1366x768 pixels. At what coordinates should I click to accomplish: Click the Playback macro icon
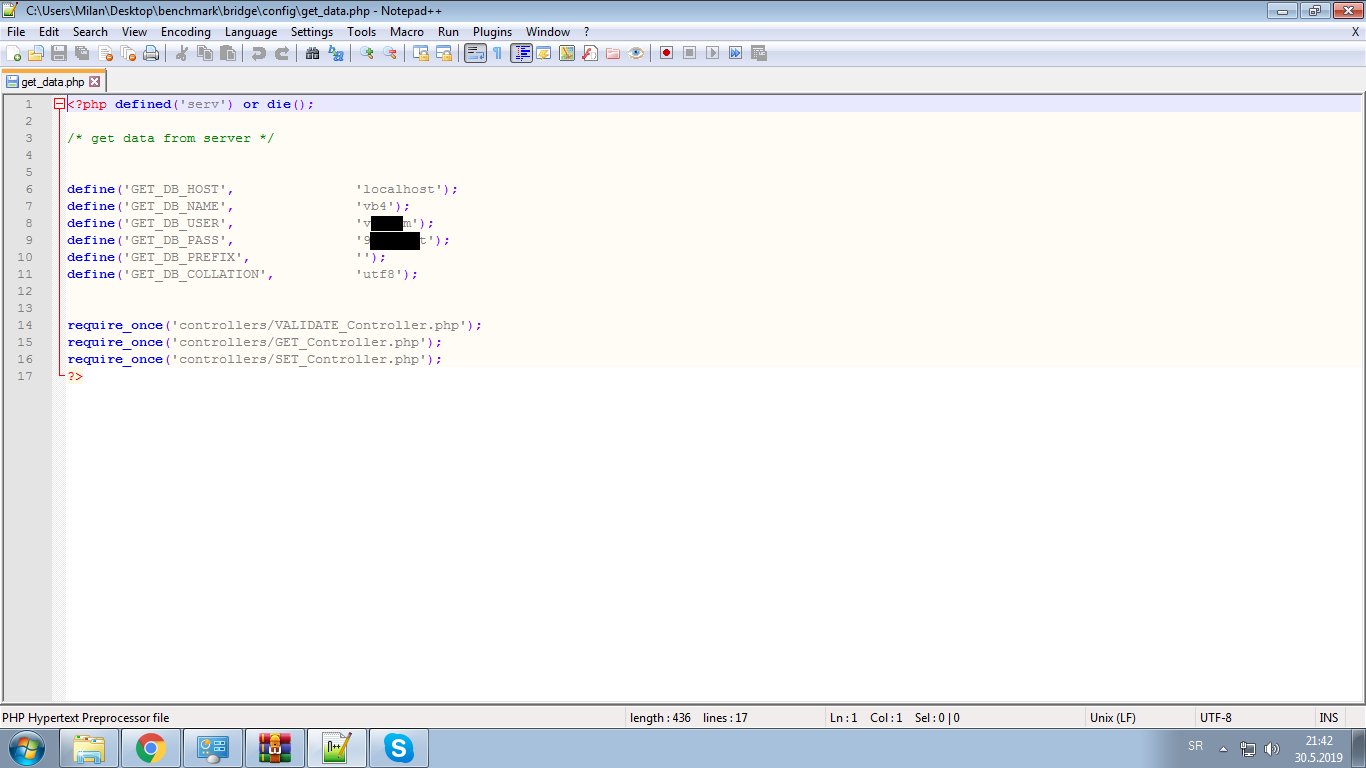(x=712, y=53)
